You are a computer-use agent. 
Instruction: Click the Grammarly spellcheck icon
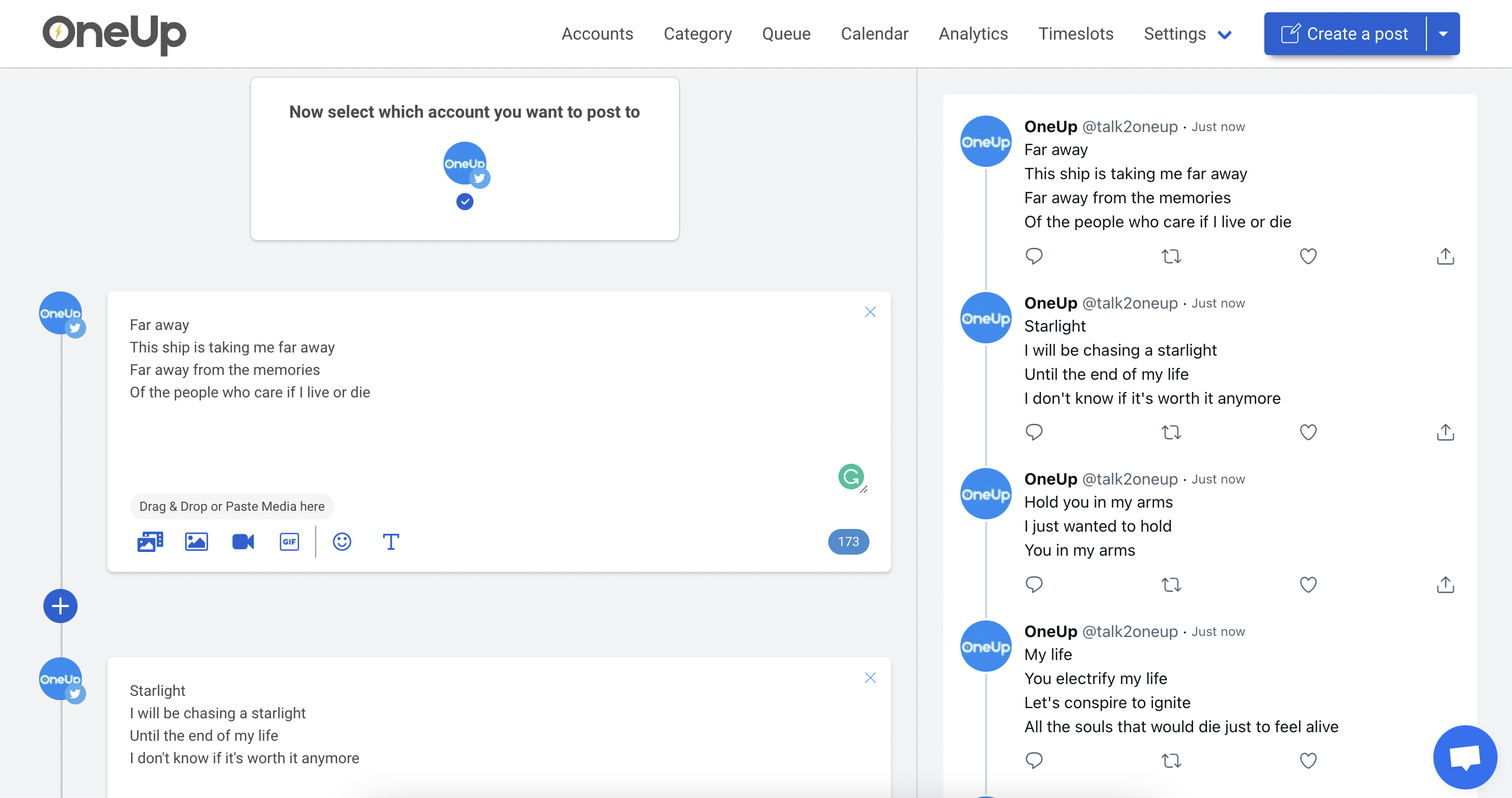coord(852,476)
